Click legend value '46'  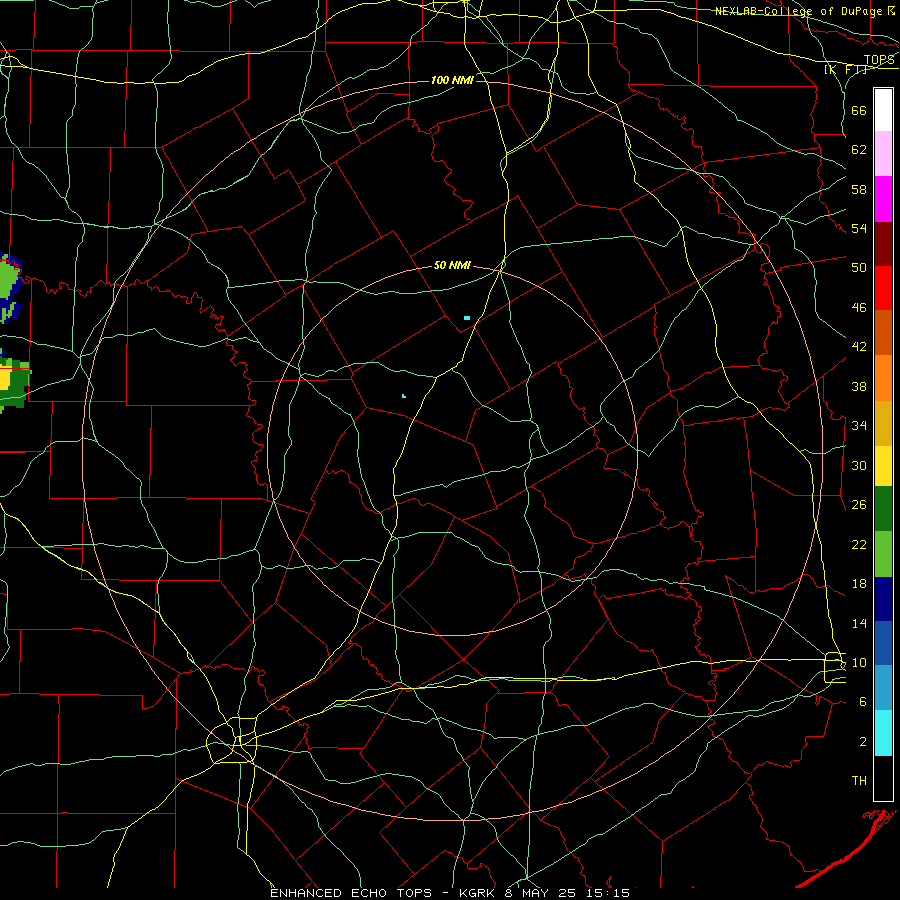pos(859,308)
